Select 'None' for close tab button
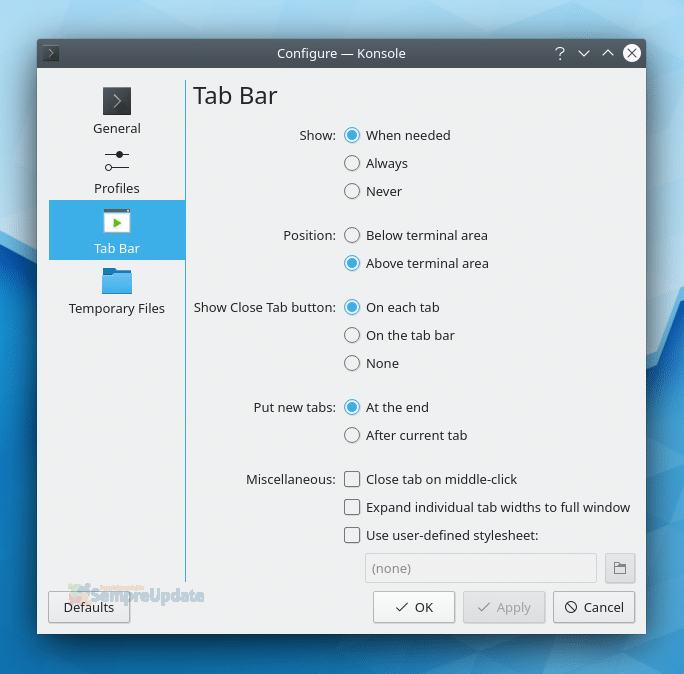The width and height of the screenshot is (684, 674). 371,363
